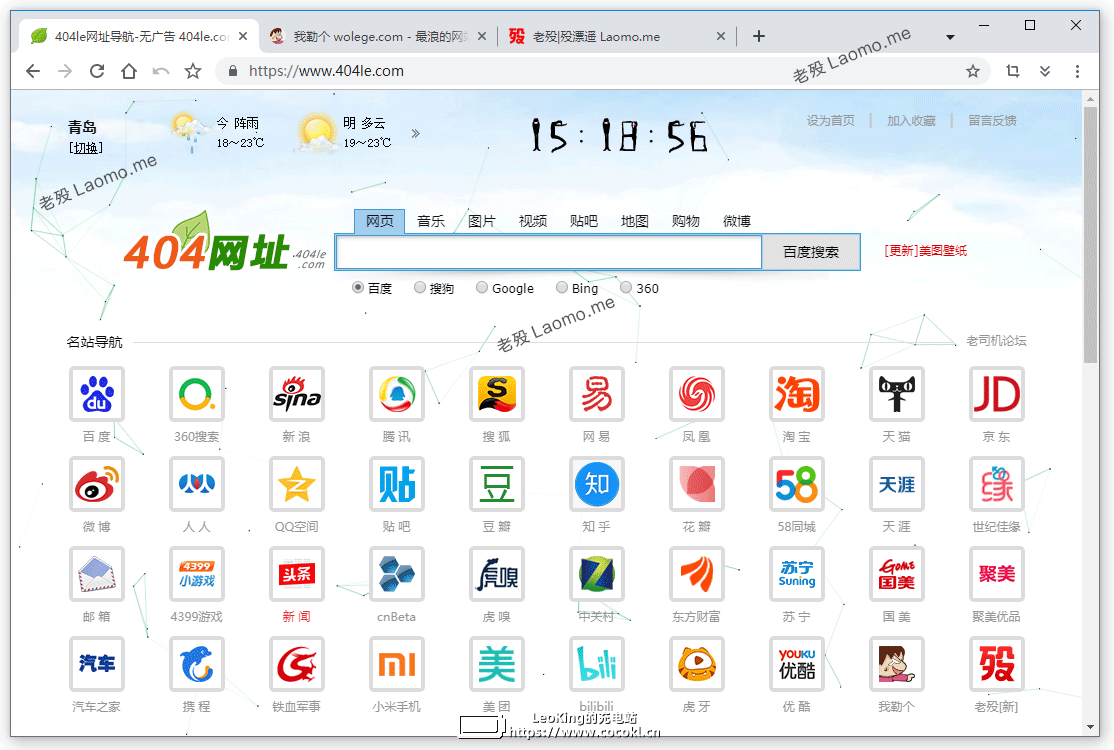
Task: Open the Sohu (搜狐) site icon
Action: coord(497,394)
